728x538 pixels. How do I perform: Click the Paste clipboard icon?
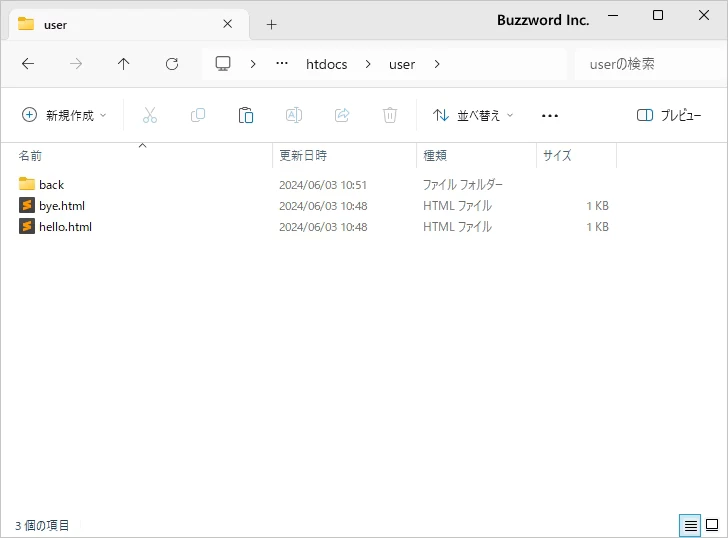click(x=246, y=115)
